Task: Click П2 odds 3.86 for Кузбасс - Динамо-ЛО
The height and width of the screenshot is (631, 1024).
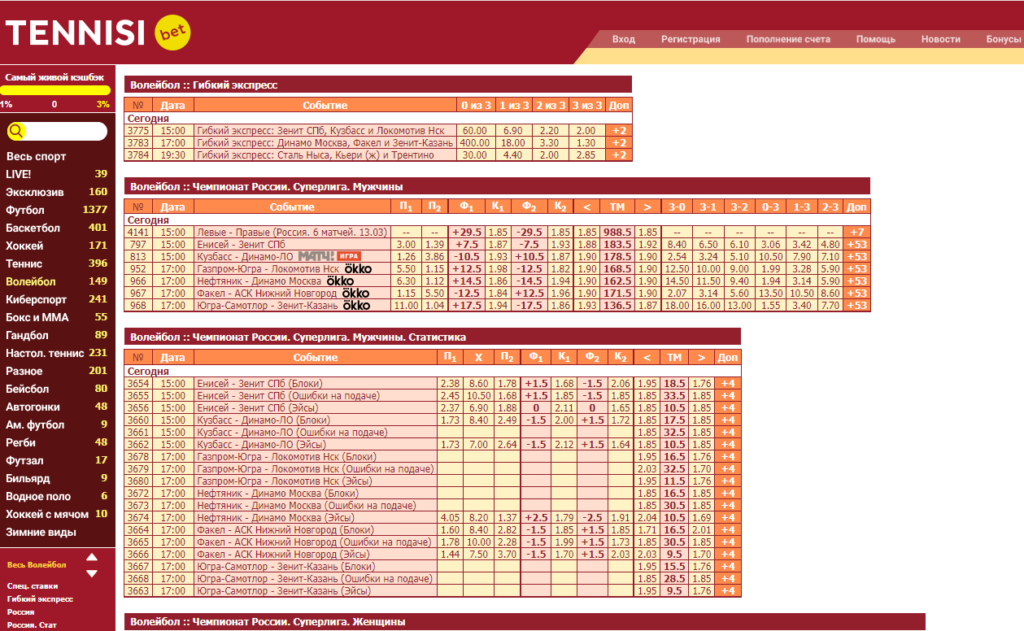Action: pyautogui.click(x=434, y=257)
